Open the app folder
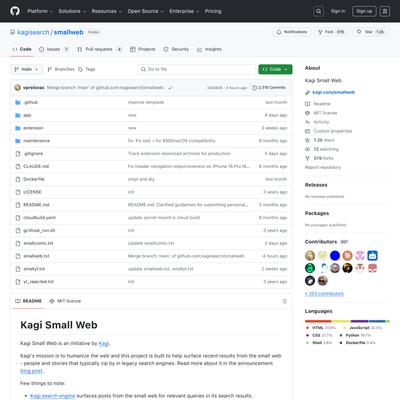 point(27,115)
